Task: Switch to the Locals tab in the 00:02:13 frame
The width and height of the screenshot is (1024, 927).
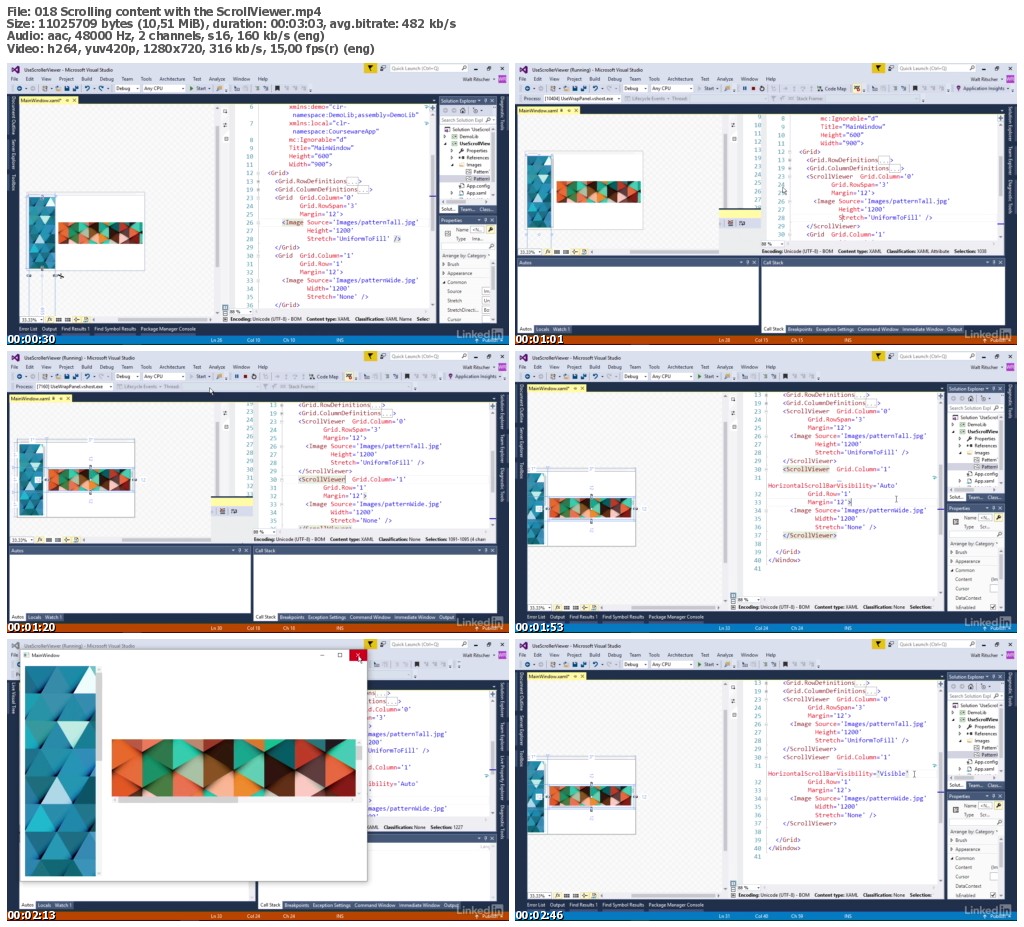Action: point(44,905)
